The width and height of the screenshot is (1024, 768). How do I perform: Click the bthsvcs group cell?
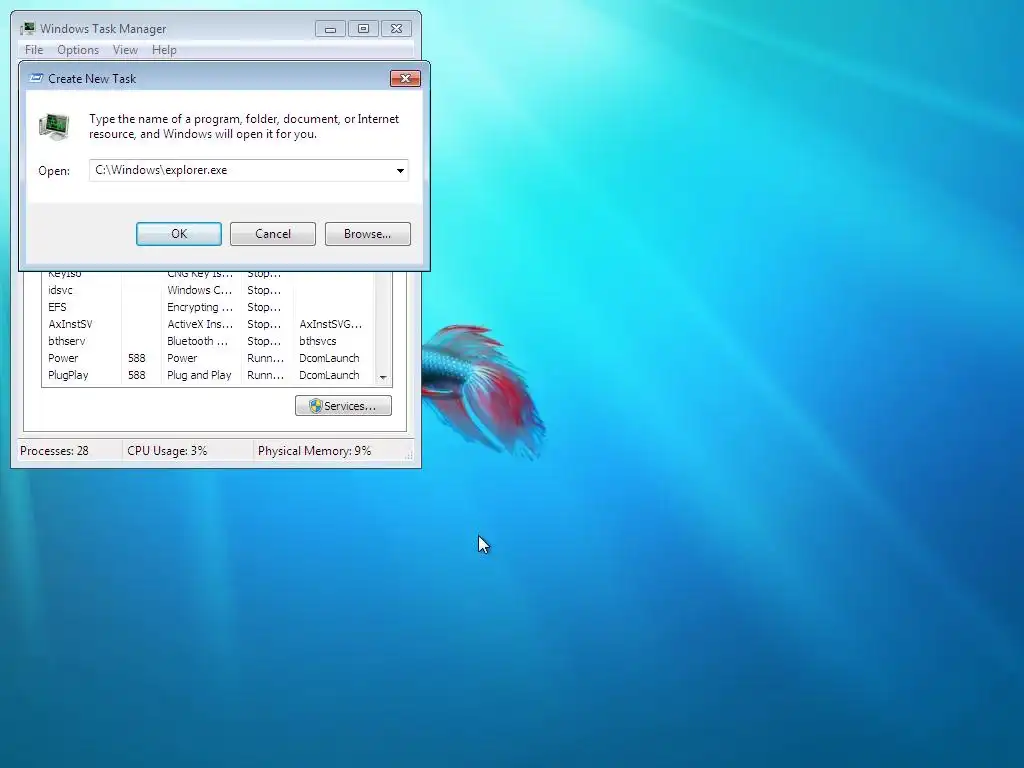317,341
